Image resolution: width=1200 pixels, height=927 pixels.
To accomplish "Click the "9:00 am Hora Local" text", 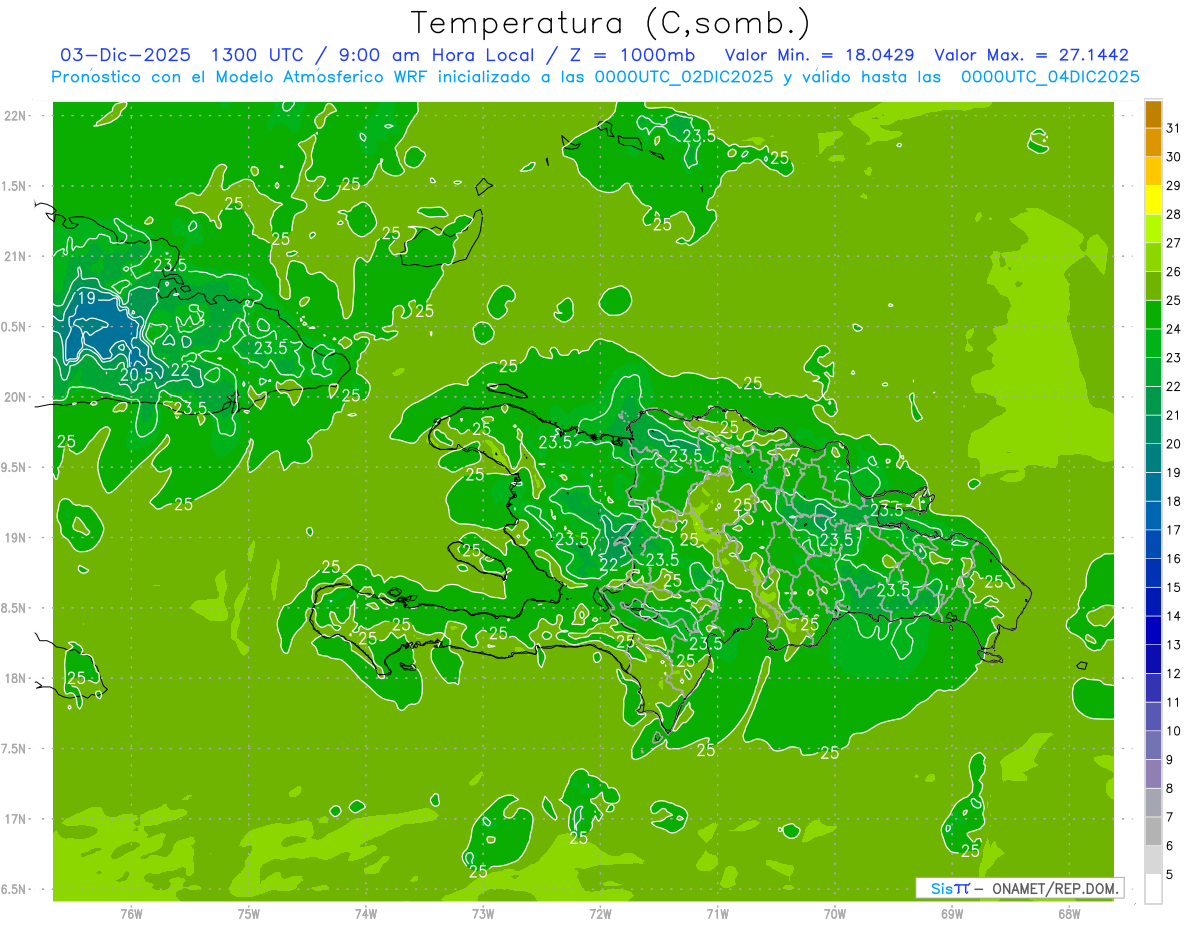I will click(437, 55).
